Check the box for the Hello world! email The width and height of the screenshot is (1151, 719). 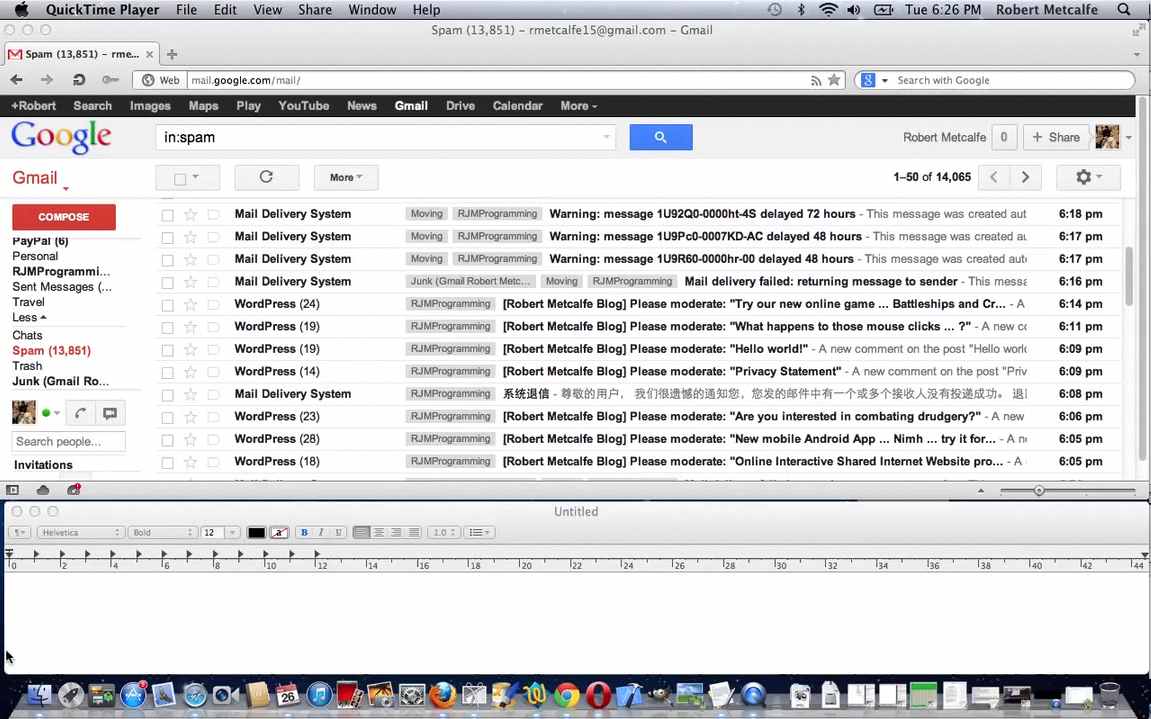167,349
